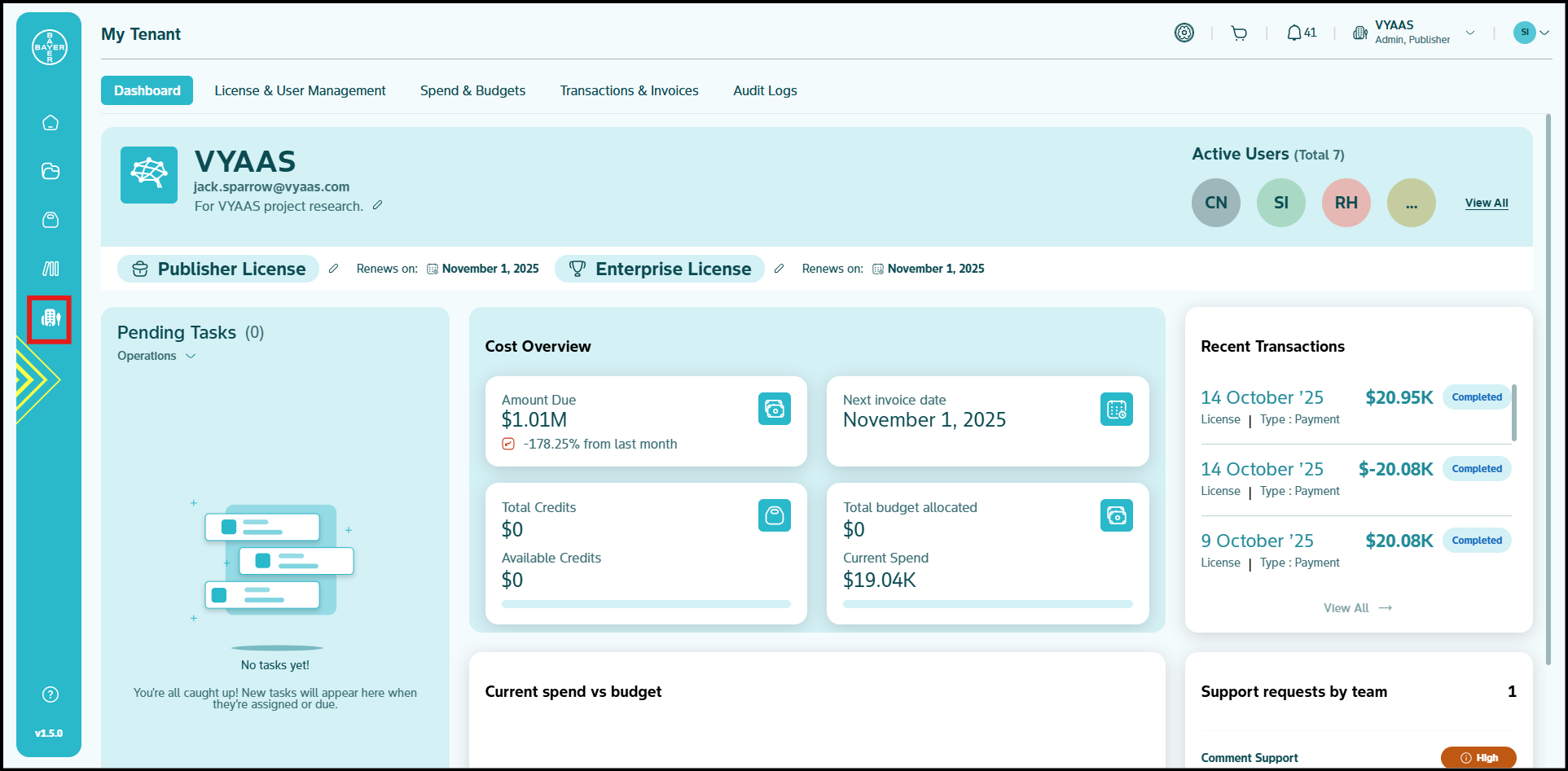Image resolution: width=1568 pixels, height=771 pixels.
Task: Open the SI user profile dropdown
Action: pyautogui.click(x=1531, y=33)
